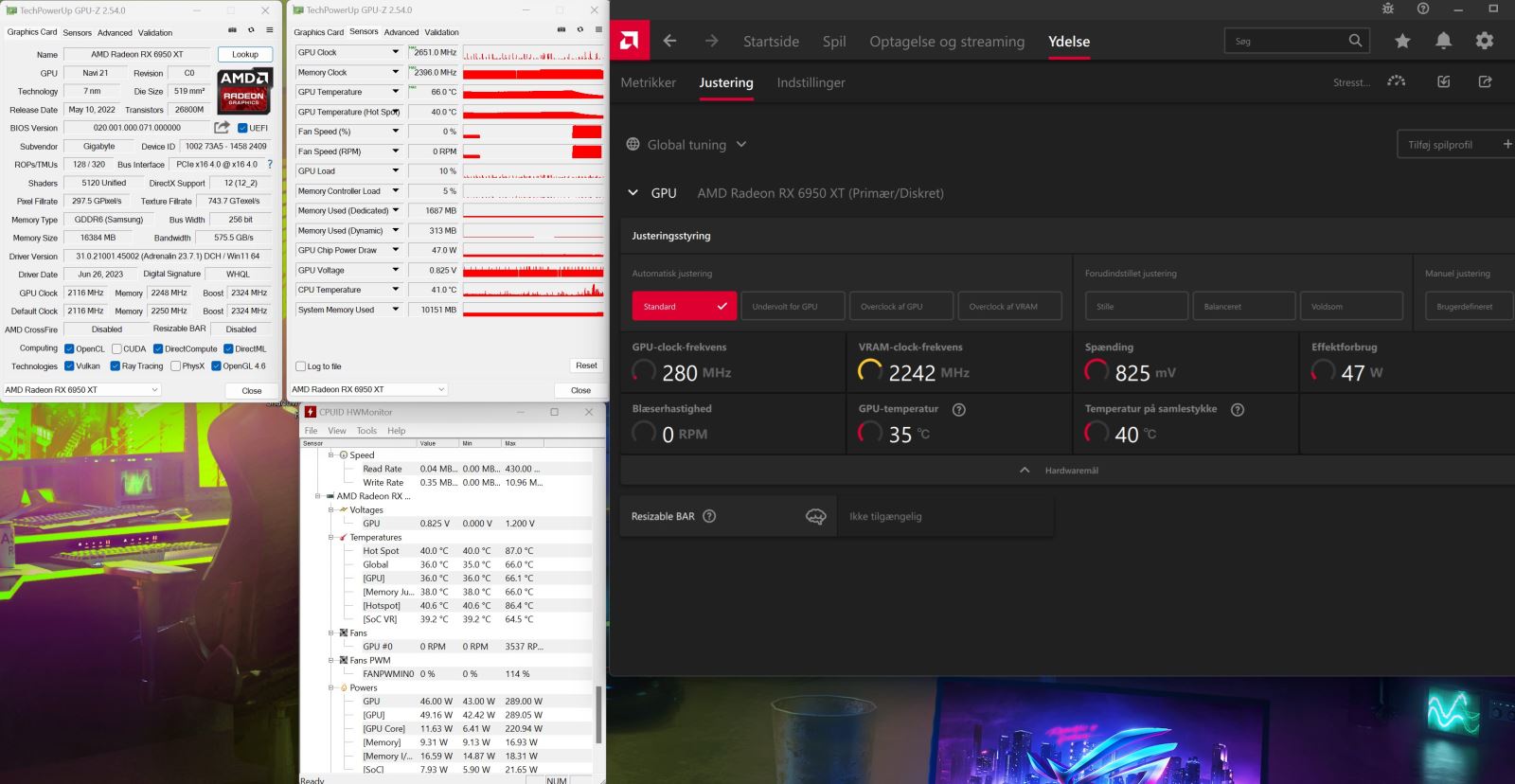Open Optagelse og streaming tab

tap(947, 41)
